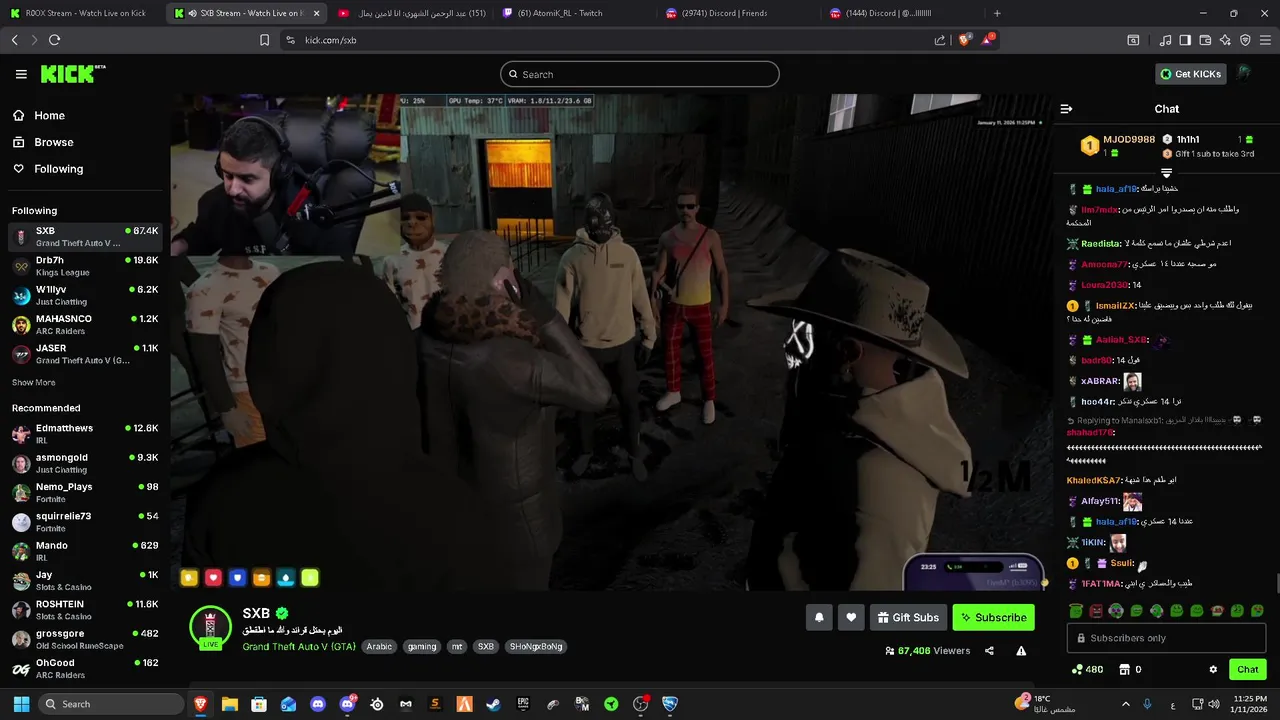Open Brave Shields lion icon
Image resolution: width=1280 pixels, height=720 pixels.
click(x=964, y=40)
